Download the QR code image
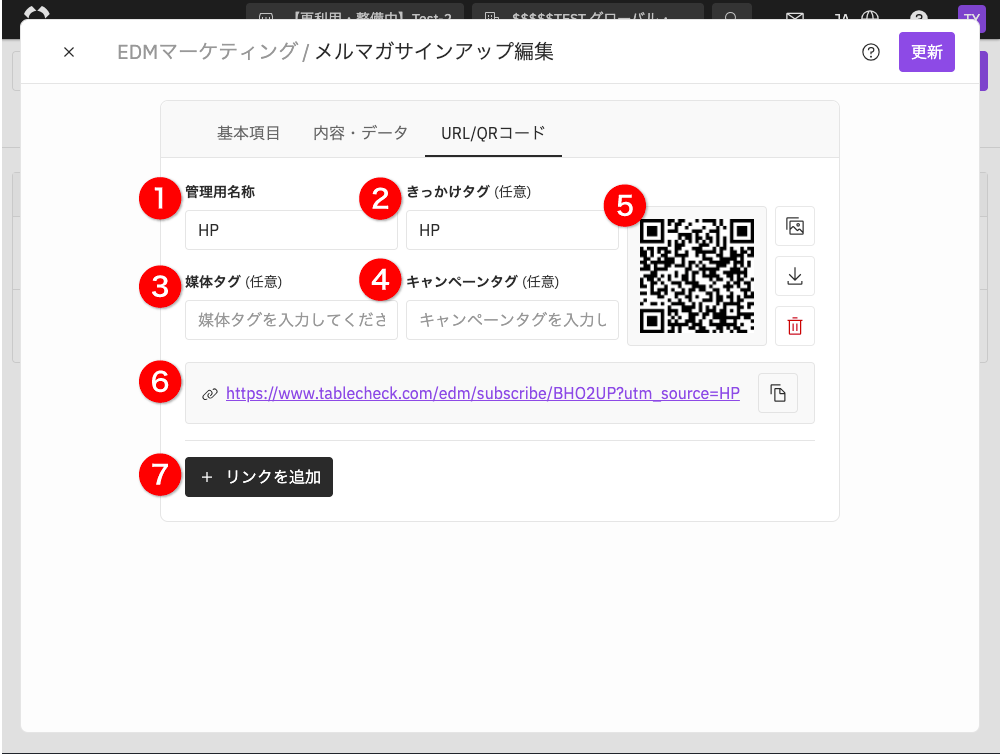1002x754 pixels. (794, 276)
